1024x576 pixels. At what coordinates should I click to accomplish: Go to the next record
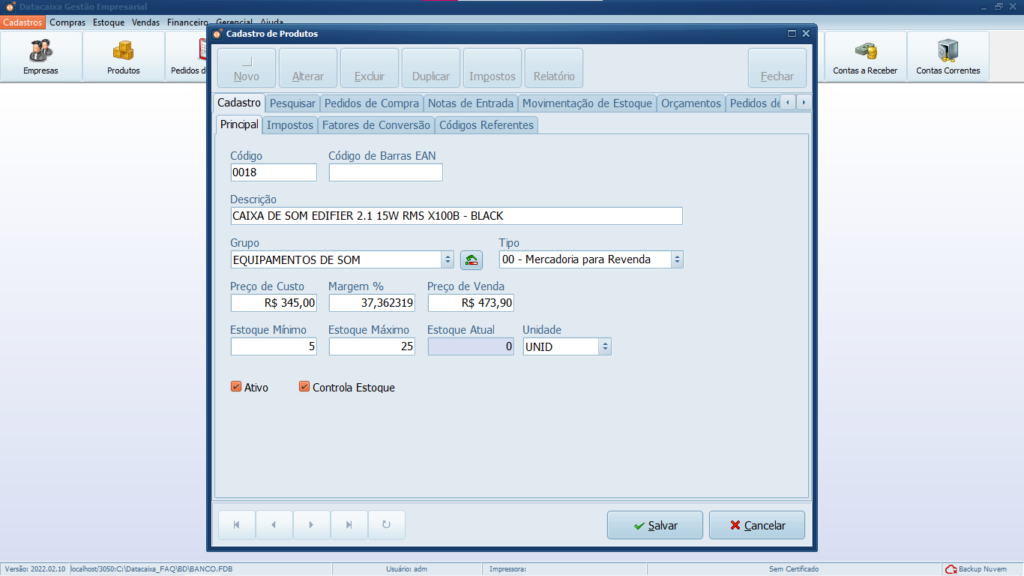coord(311,525)
